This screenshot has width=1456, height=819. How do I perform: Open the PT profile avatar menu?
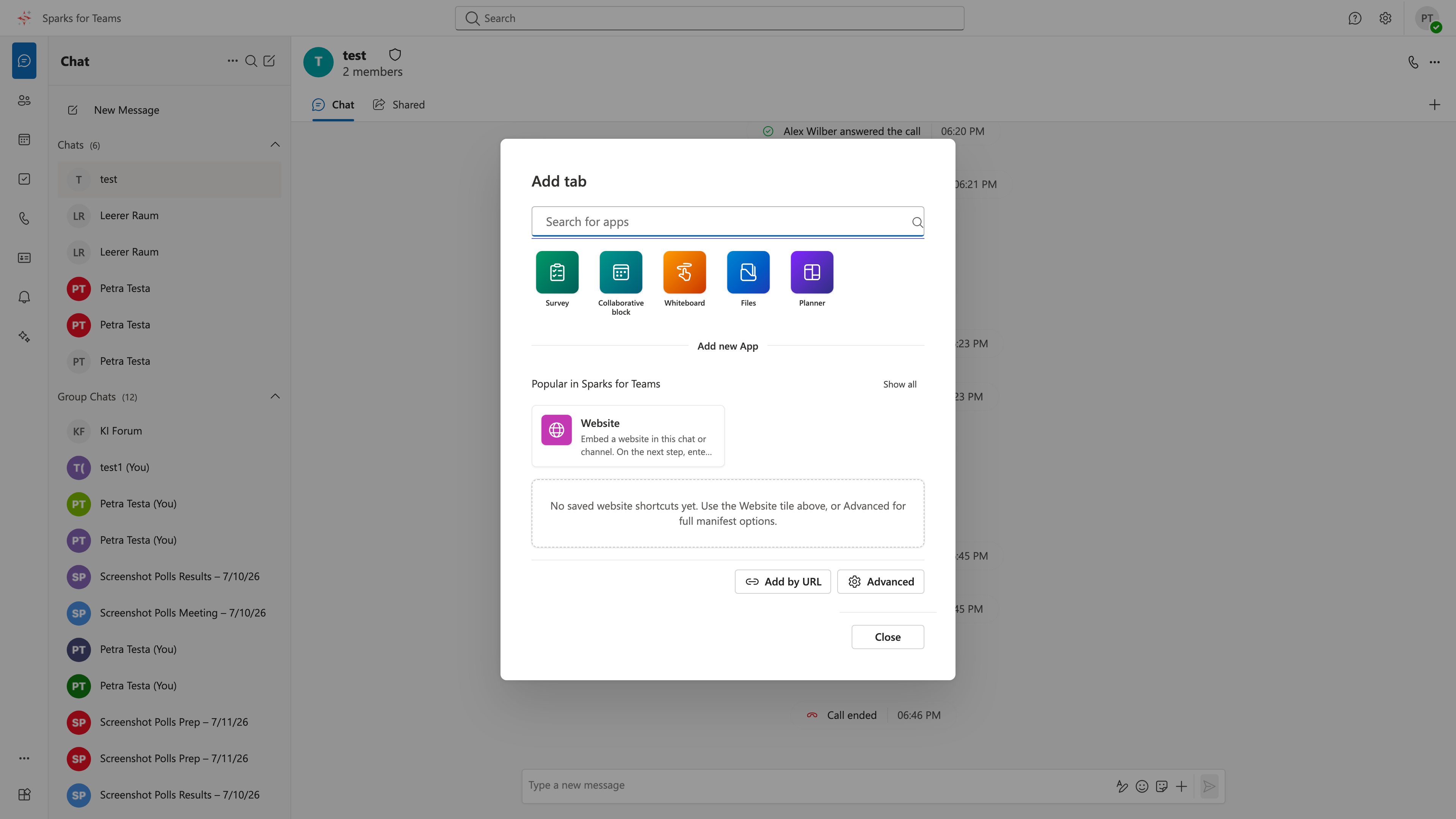click(x=1428, y=19)
